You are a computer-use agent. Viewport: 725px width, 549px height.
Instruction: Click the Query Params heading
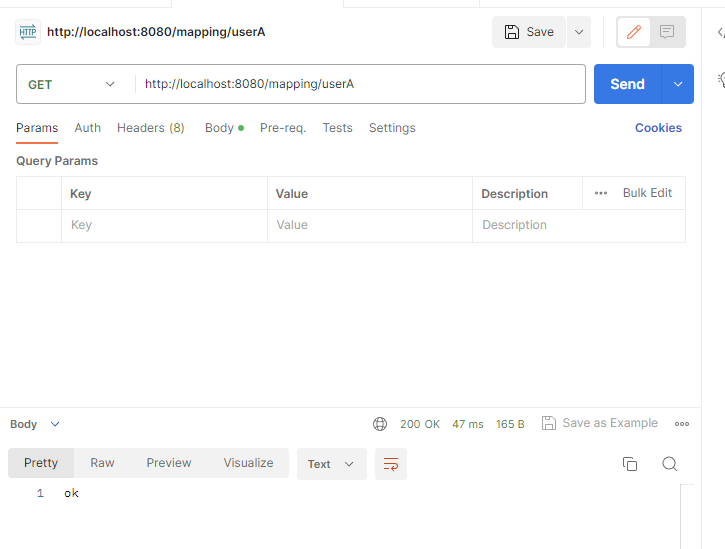pos(57,161)
